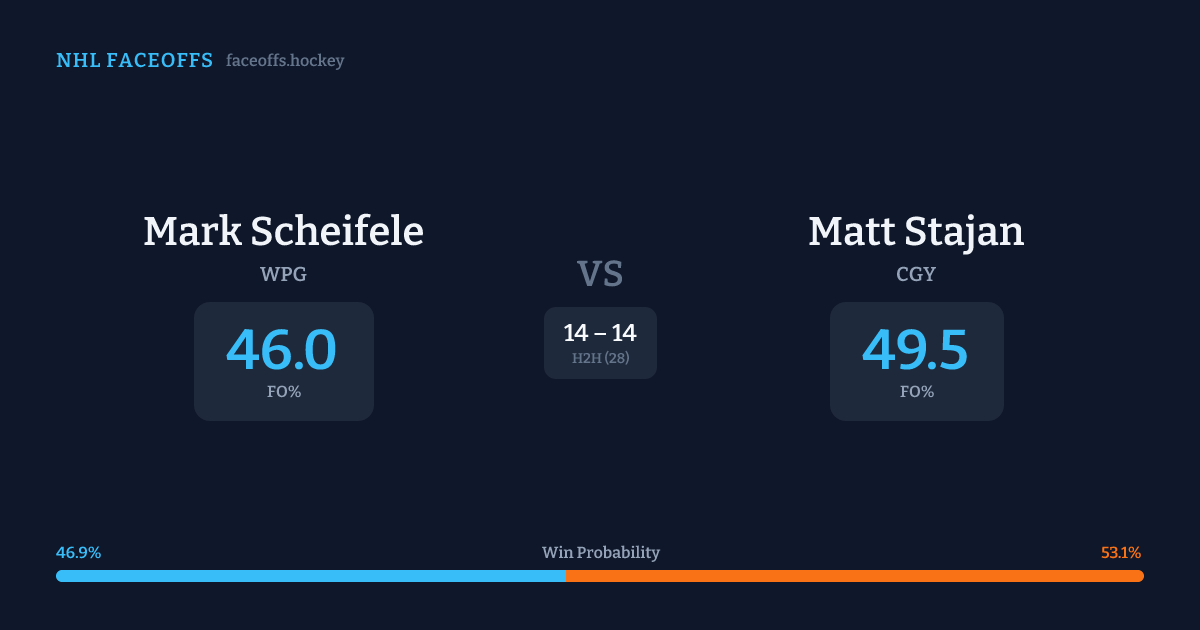
Task: Click the 46.9% win probability value
Action: [78, 553]
